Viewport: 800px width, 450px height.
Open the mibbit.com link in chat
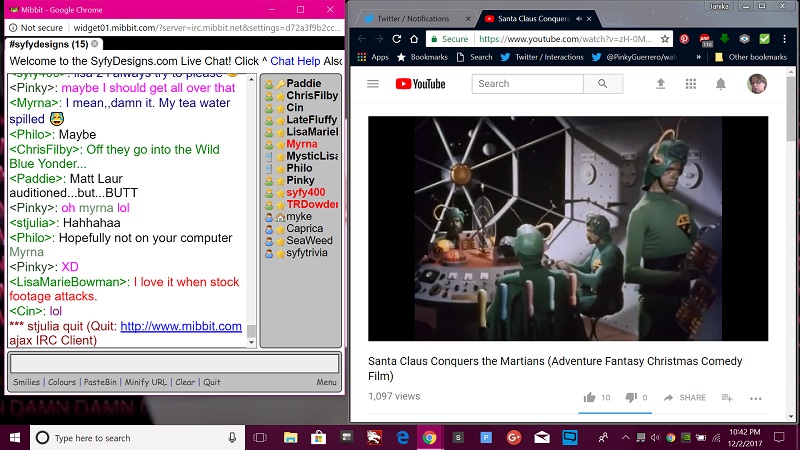click(181, 326)
